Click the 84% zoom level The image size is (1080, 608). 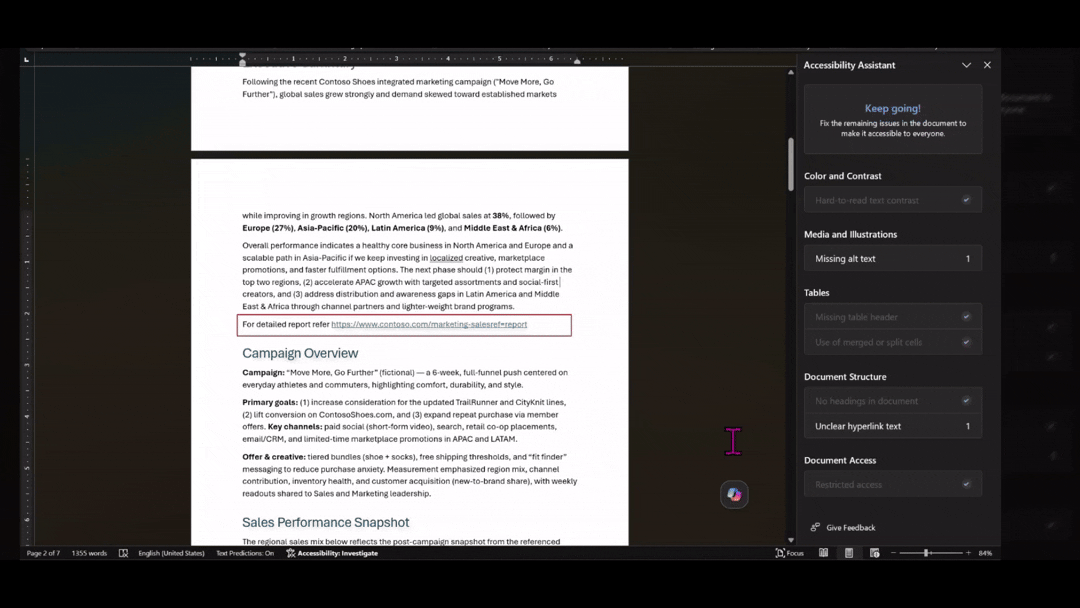[x=985, y=553]
